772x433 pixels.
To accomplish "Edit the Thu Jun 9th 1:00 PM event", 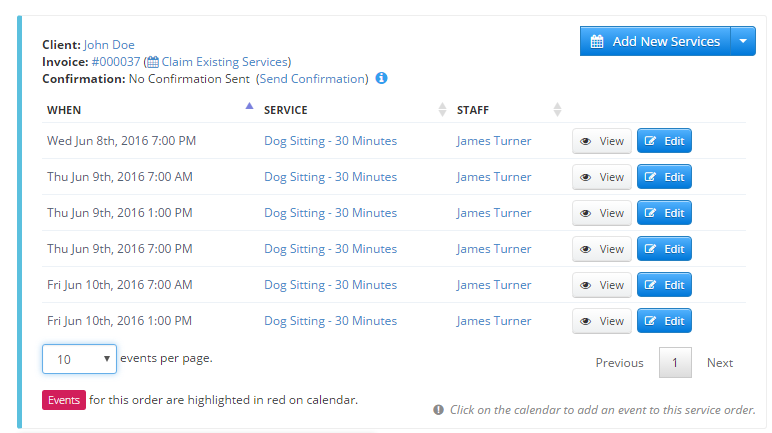I will coord(664,213).
